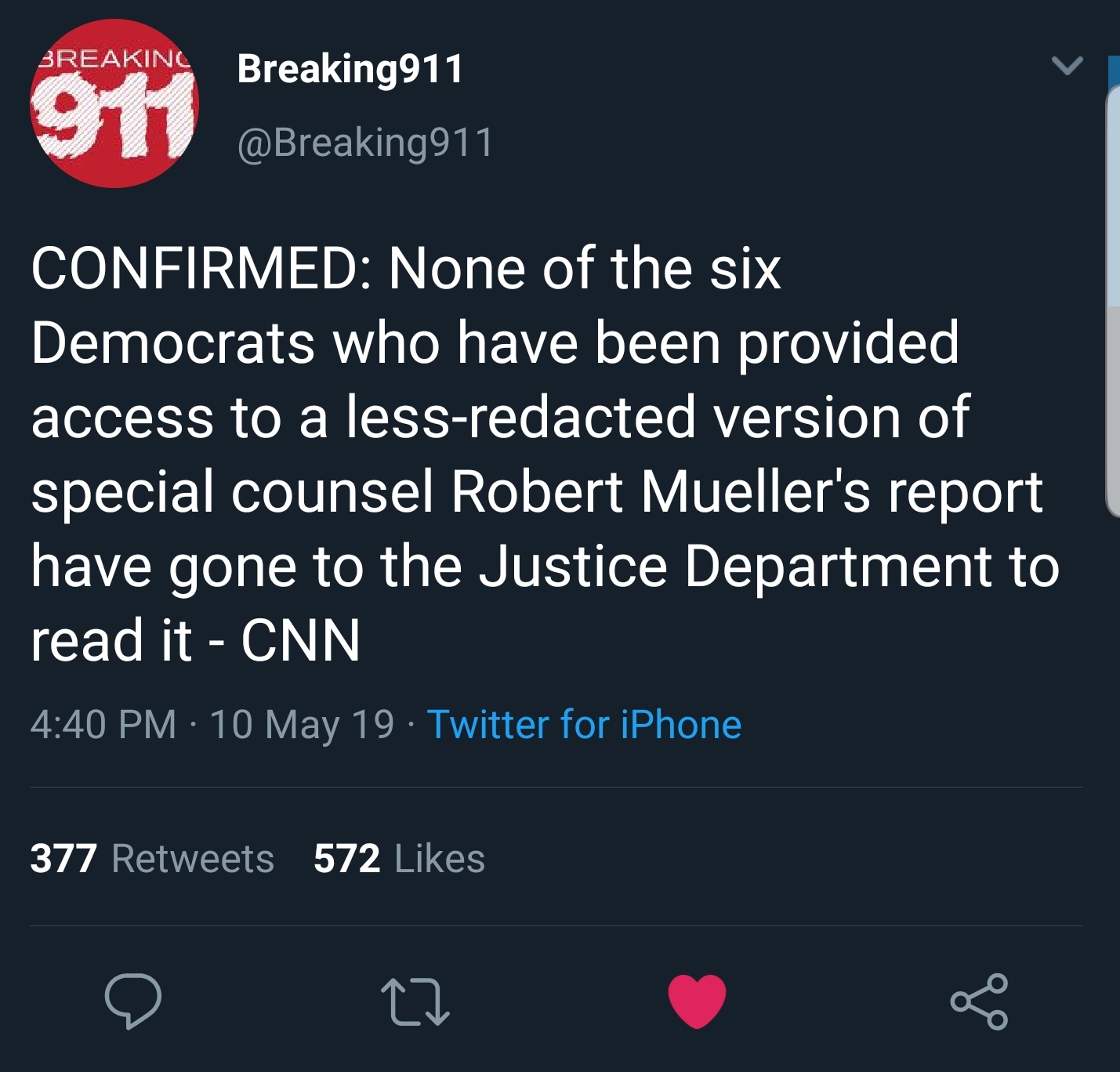Click "Robert Mueller's report" in the tweet
The height and width of the screenshot is (1072, 1120).
[746, 492]
